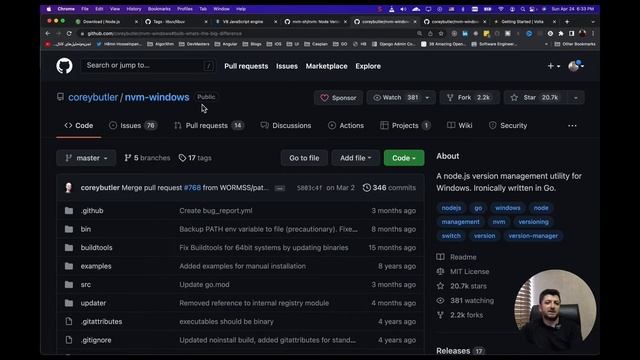Select the Code tab

click(78, 125)
